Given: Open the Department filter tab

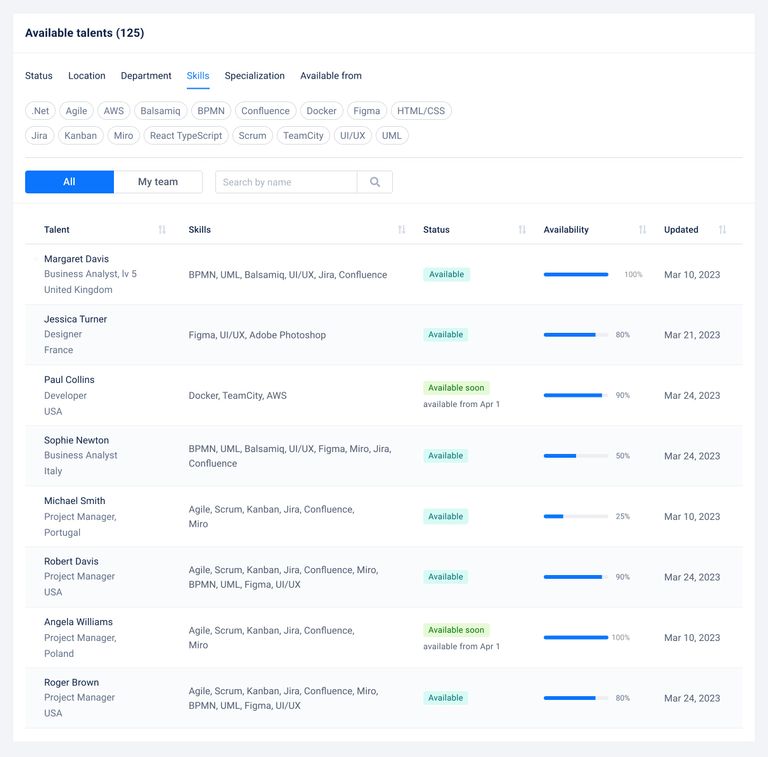Looking at the screenshot, I should [x=146, y=76].
